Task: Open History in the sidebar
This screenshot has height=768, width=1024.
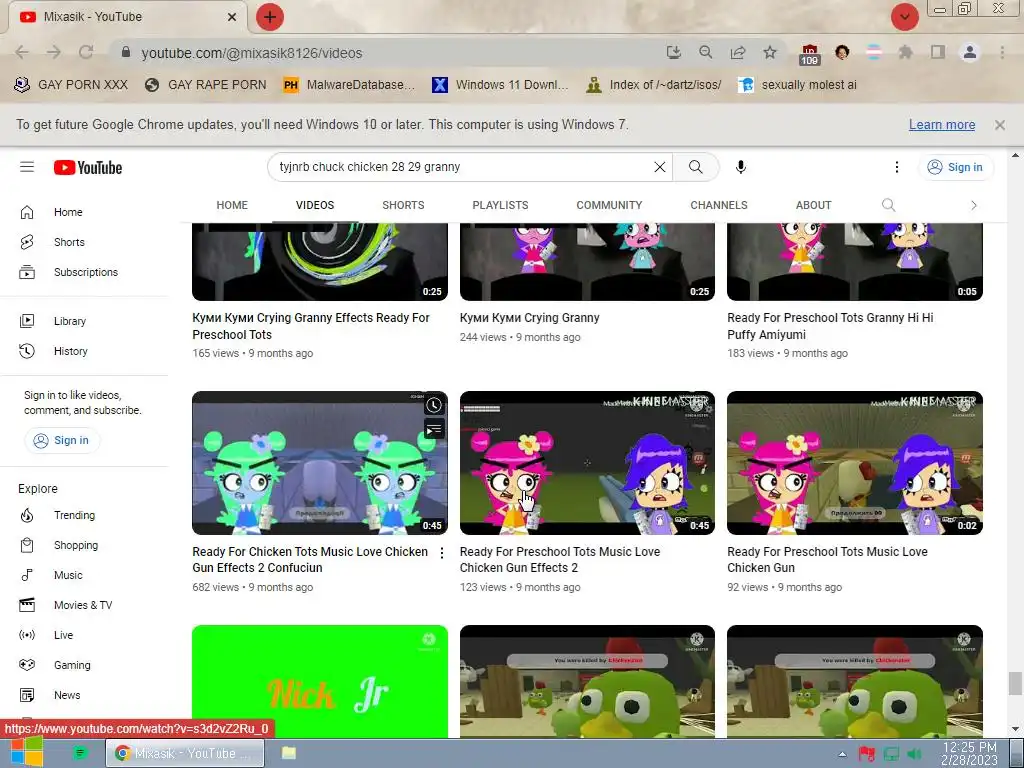Action: [71, 351]
